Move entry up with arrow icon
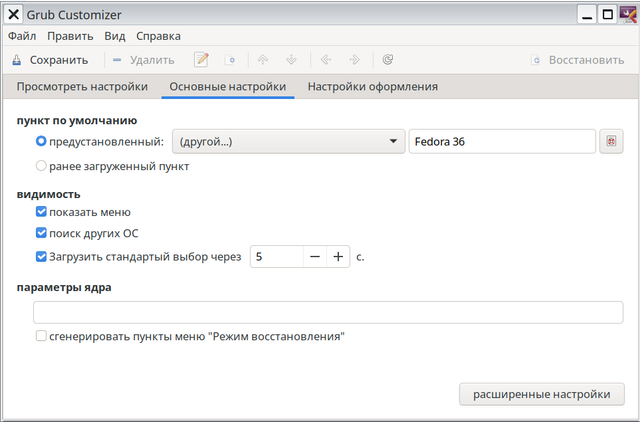The width and height of the screenshot is (640, 422). [x=263, y=60]
